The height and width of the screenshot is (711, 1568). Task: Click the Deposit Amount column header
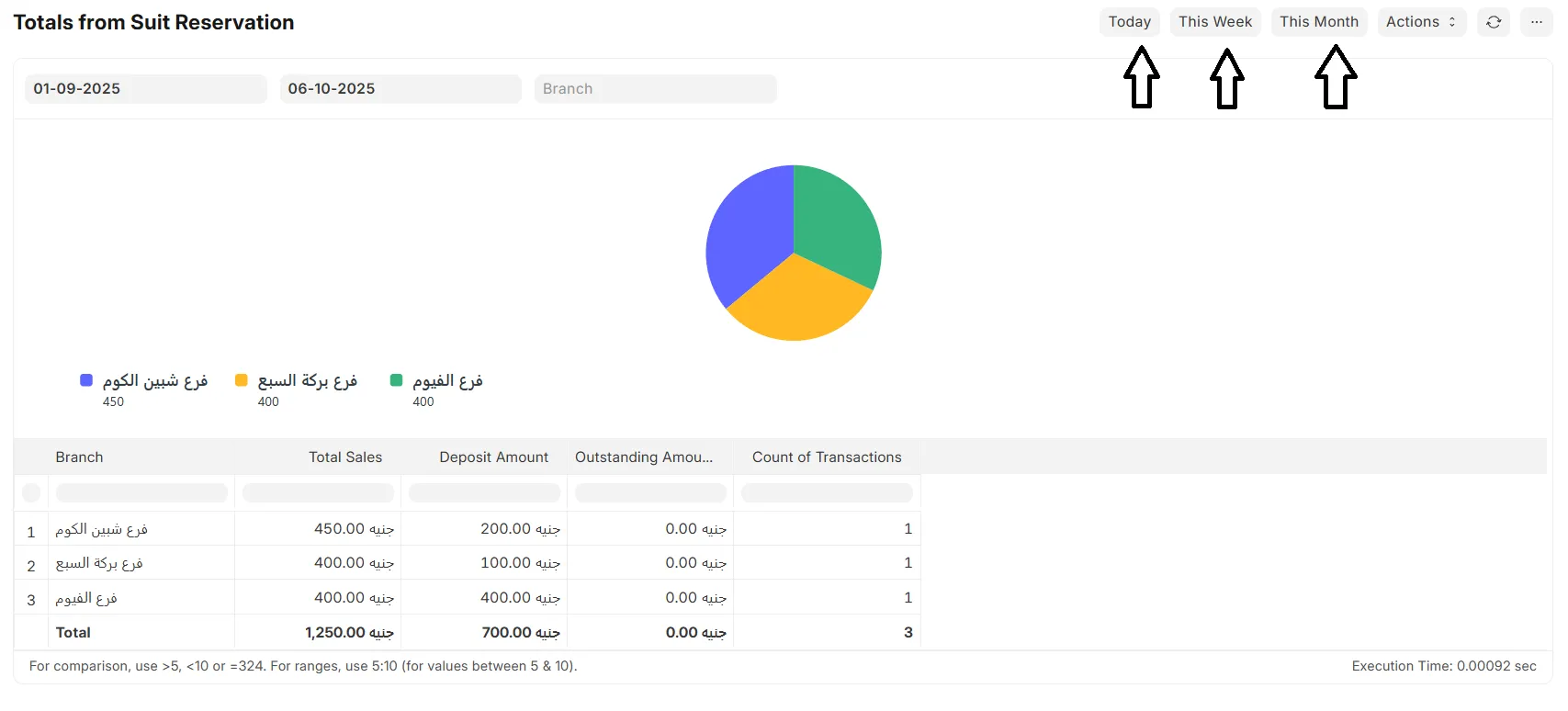pyautogui.click(x=493, y=457)
